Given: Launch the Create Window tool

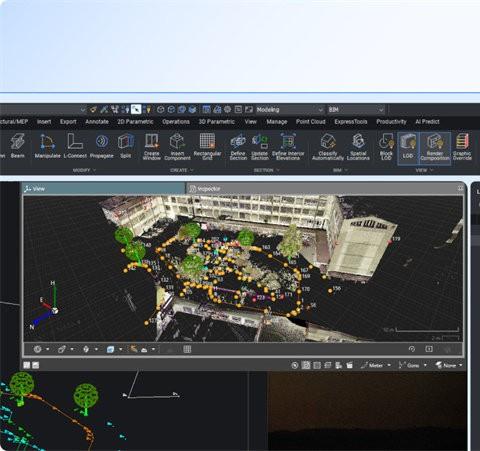Looking at the screenshot, I should [x=151, y=147].
